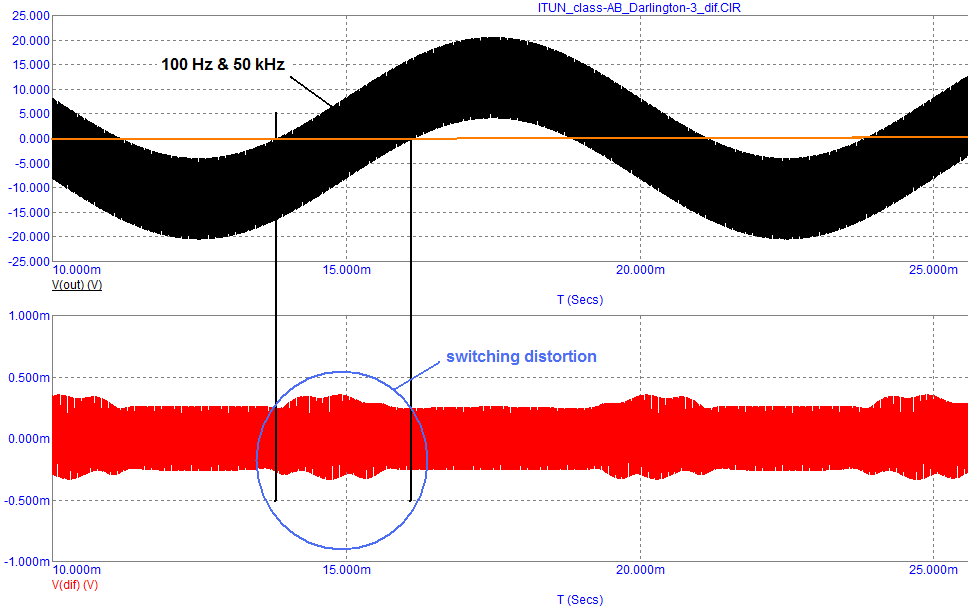
Task: Click the 'switching distortion' annotation text
Action: [522, 356]
